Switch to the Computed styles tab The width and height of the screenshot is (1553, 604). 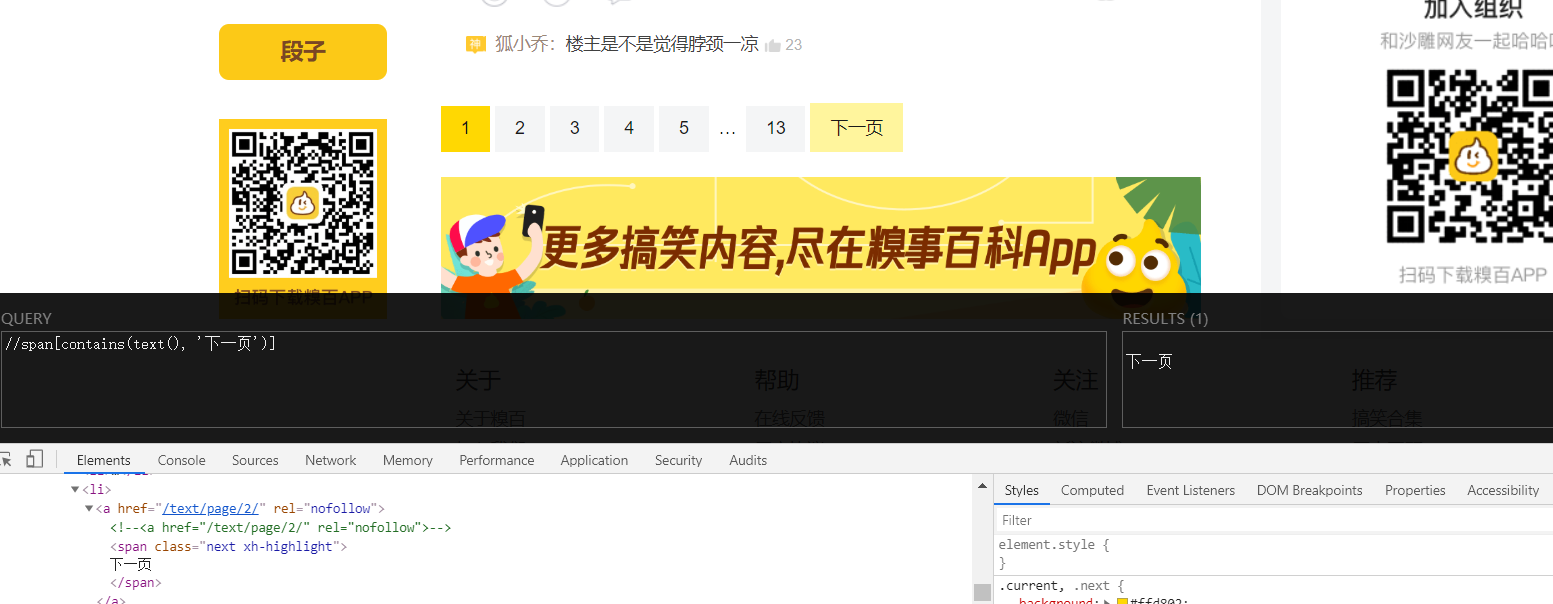tap(1092, 490)
